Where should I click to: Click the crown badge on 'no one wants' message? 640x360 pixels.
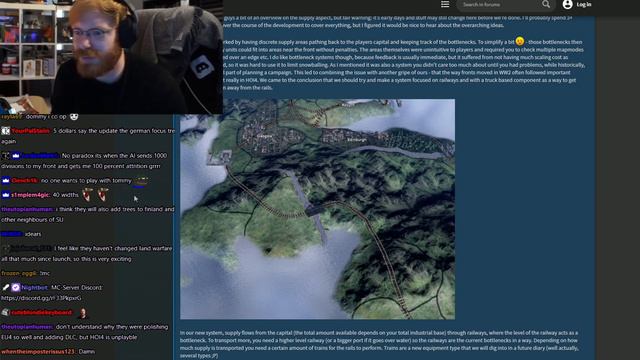point(5,180)
